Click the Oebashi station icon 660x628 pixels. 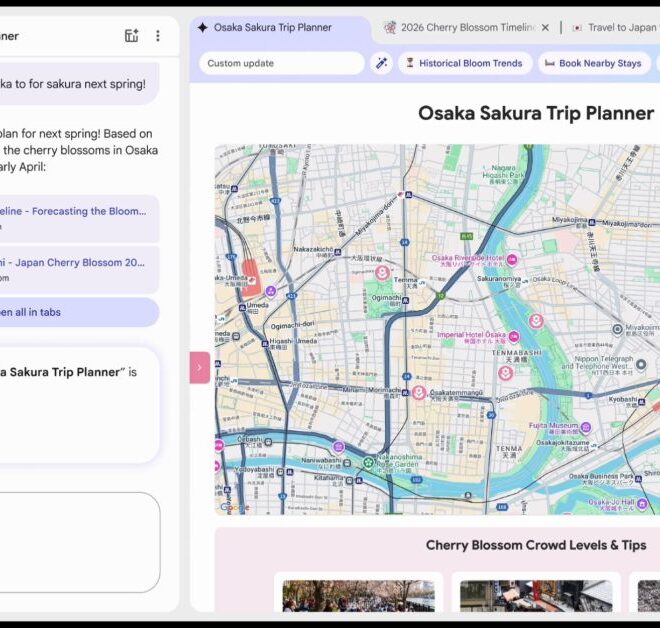268,442
